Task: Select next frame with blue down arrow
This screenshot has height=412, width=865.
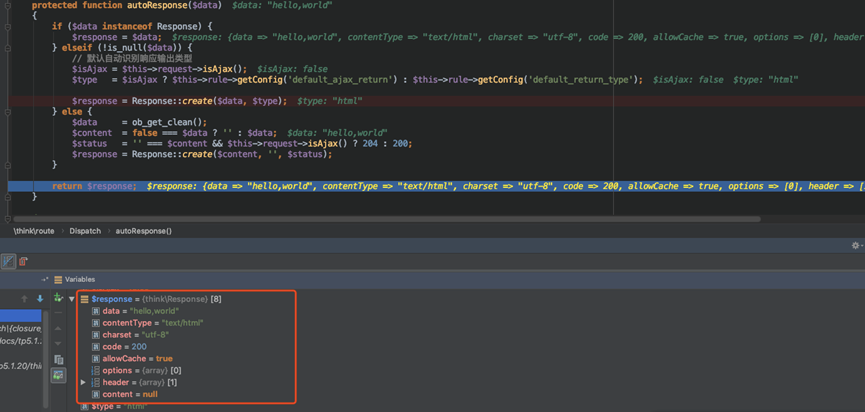Action: point(40,299)
